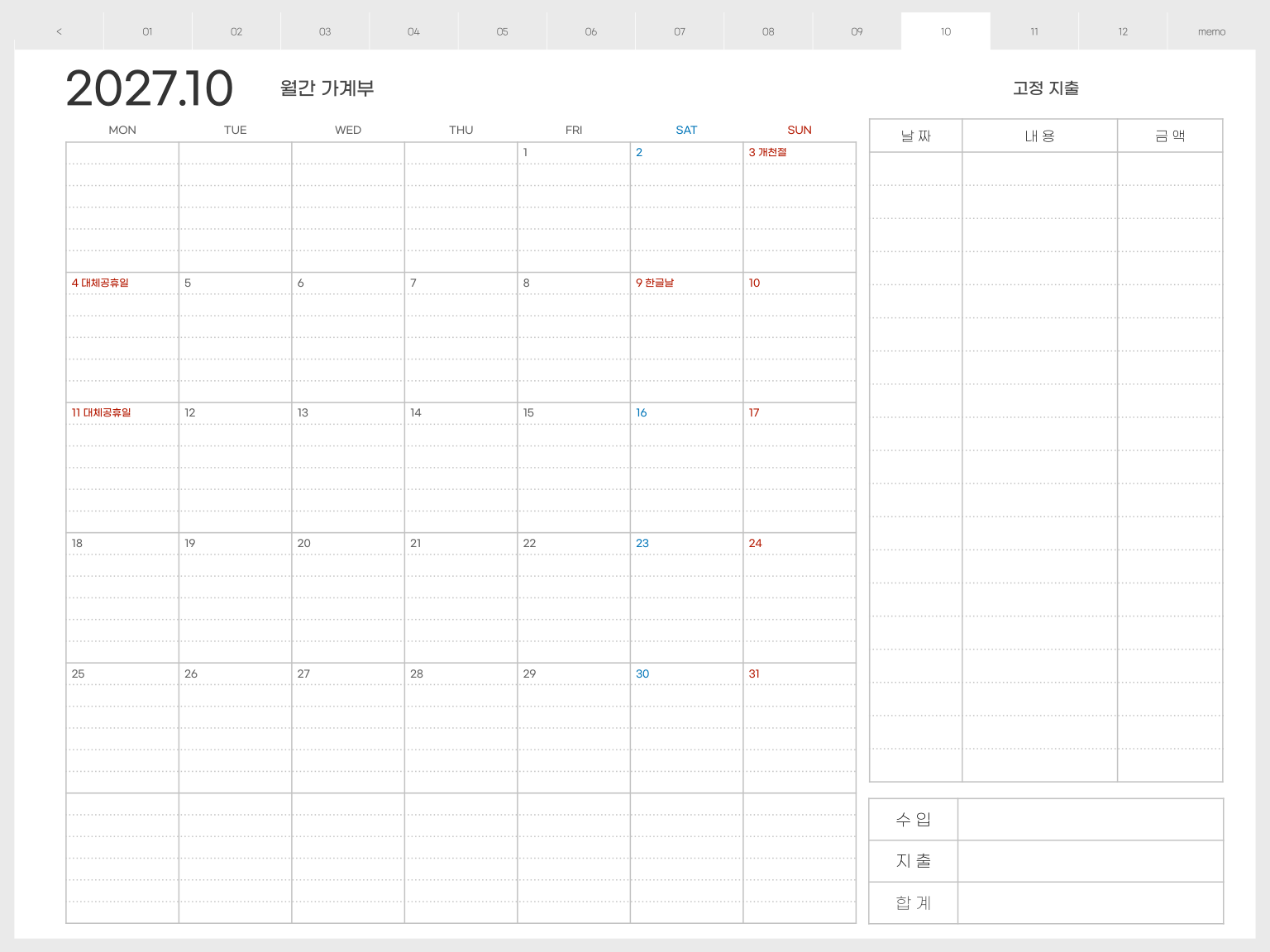Jump to the 05 month tab
1270x952 pixels.
coord(502,31)
